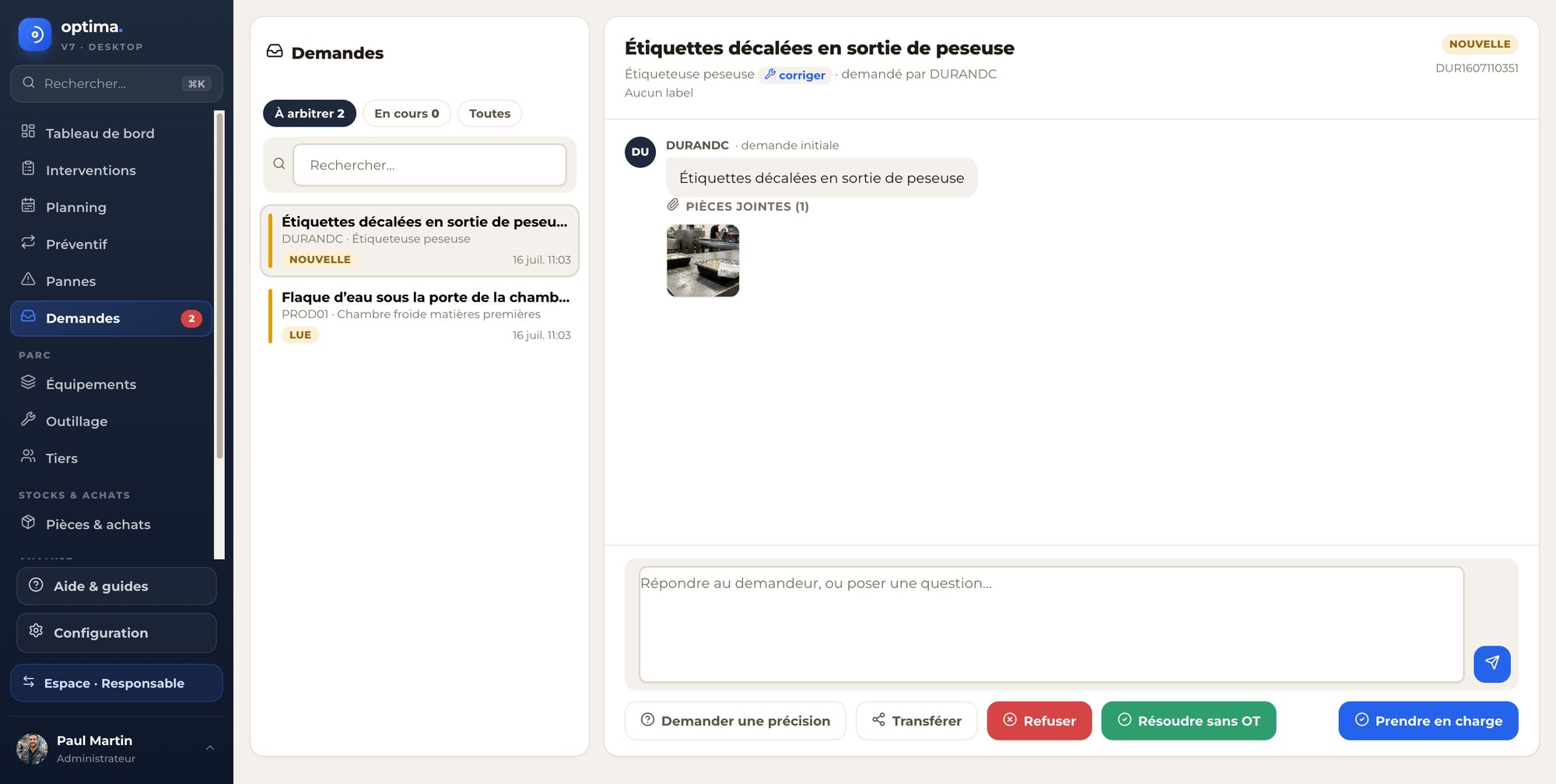Click the Aide & guides question icon
Image resolution: width=1556 pixels, height=784 pixels.
[x=36, y=585]
